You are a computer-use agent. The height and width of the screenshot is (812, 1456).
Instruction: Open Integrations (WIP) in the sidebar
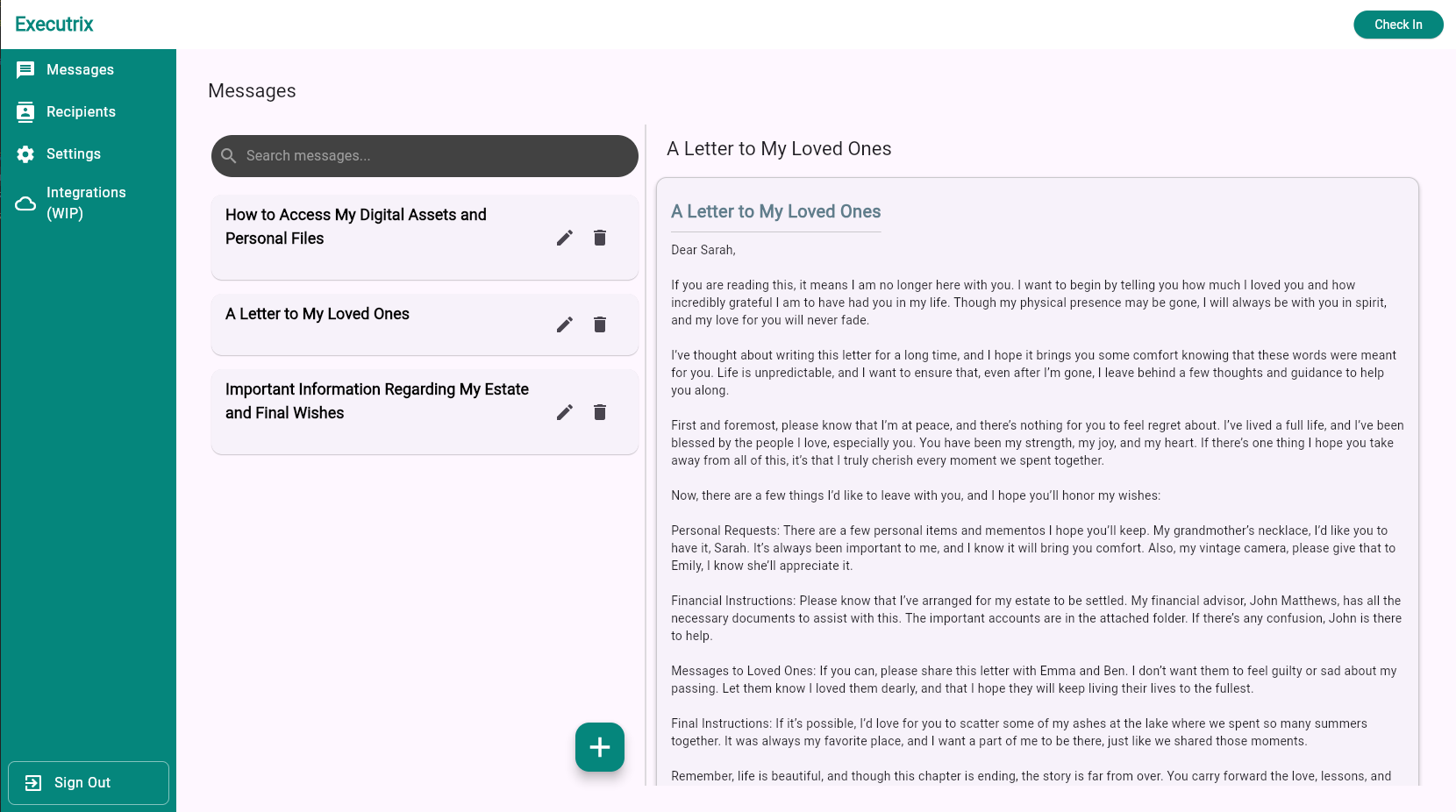(x=86, y=203)
